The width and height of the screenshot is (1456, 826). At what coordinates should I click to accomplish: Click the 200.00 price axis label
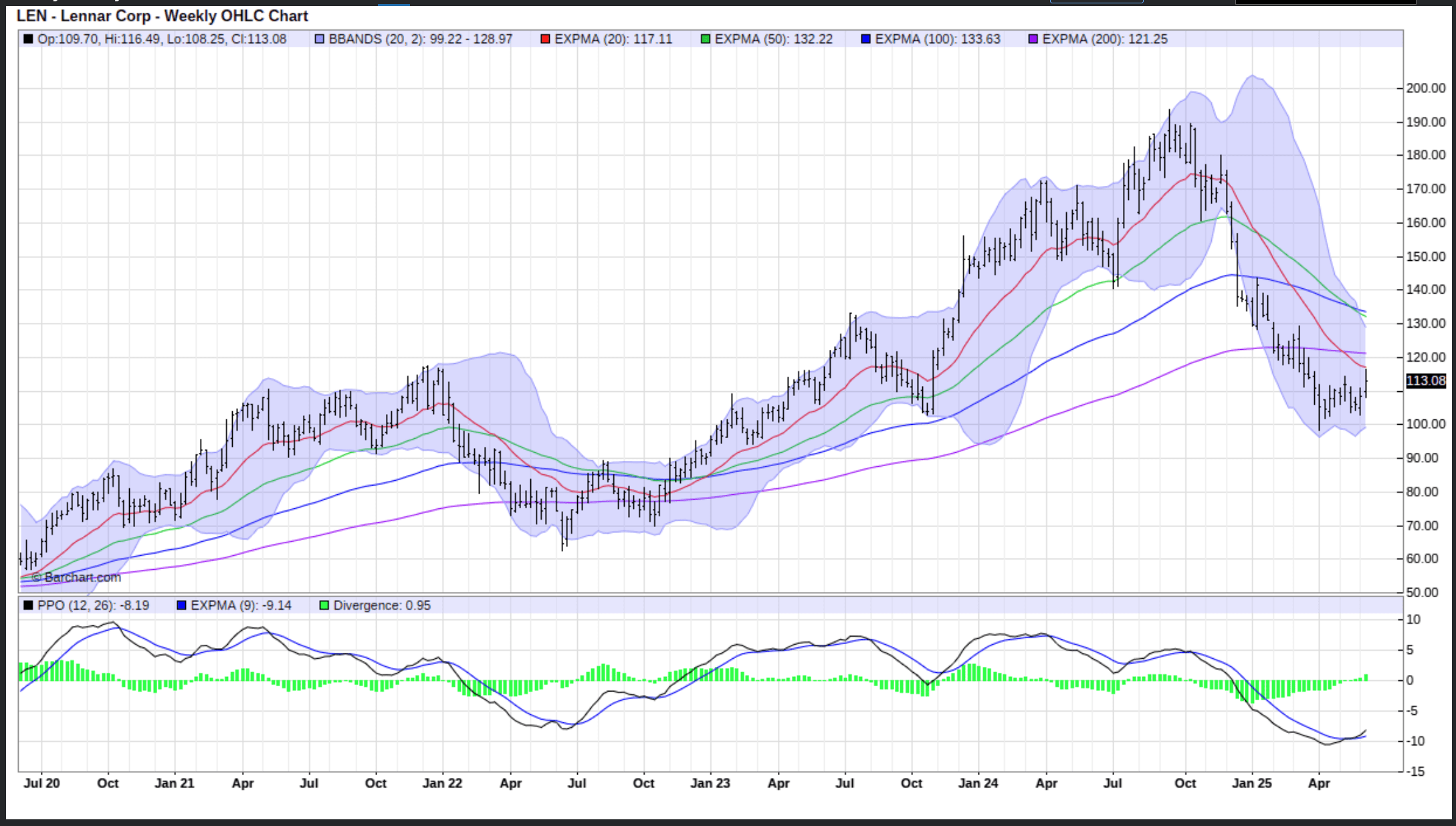point(1425,88)
